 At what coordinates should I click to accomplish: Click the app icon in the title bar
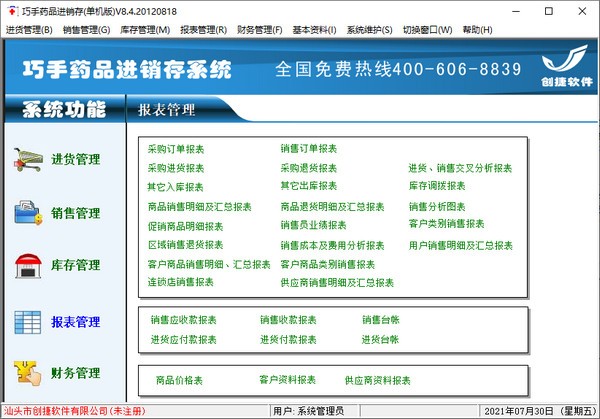tap(11, 11)
